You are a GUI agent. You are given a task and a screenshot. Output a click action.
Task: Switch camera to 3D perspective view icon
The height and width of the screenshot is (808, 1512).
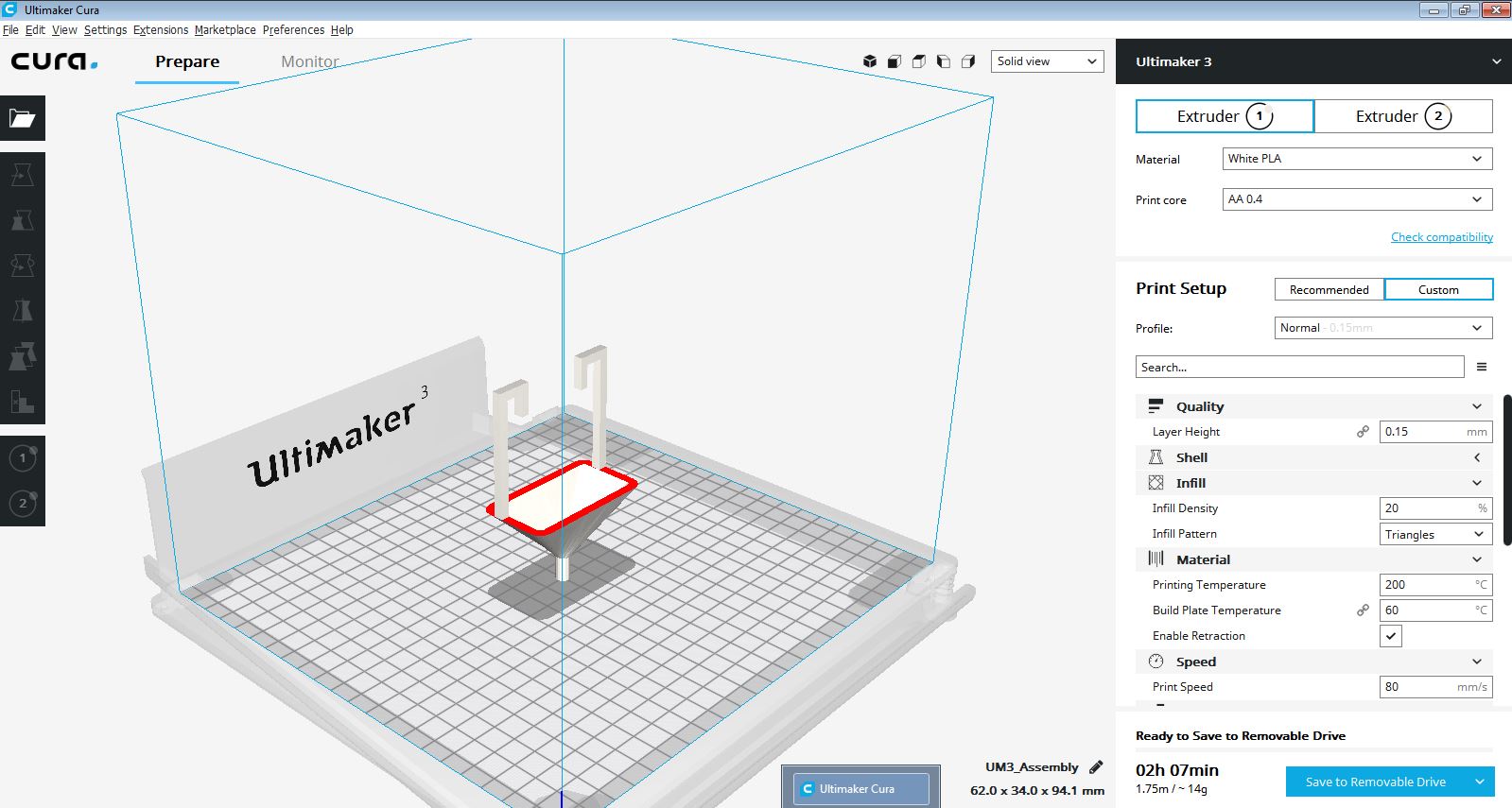[870, 61]
